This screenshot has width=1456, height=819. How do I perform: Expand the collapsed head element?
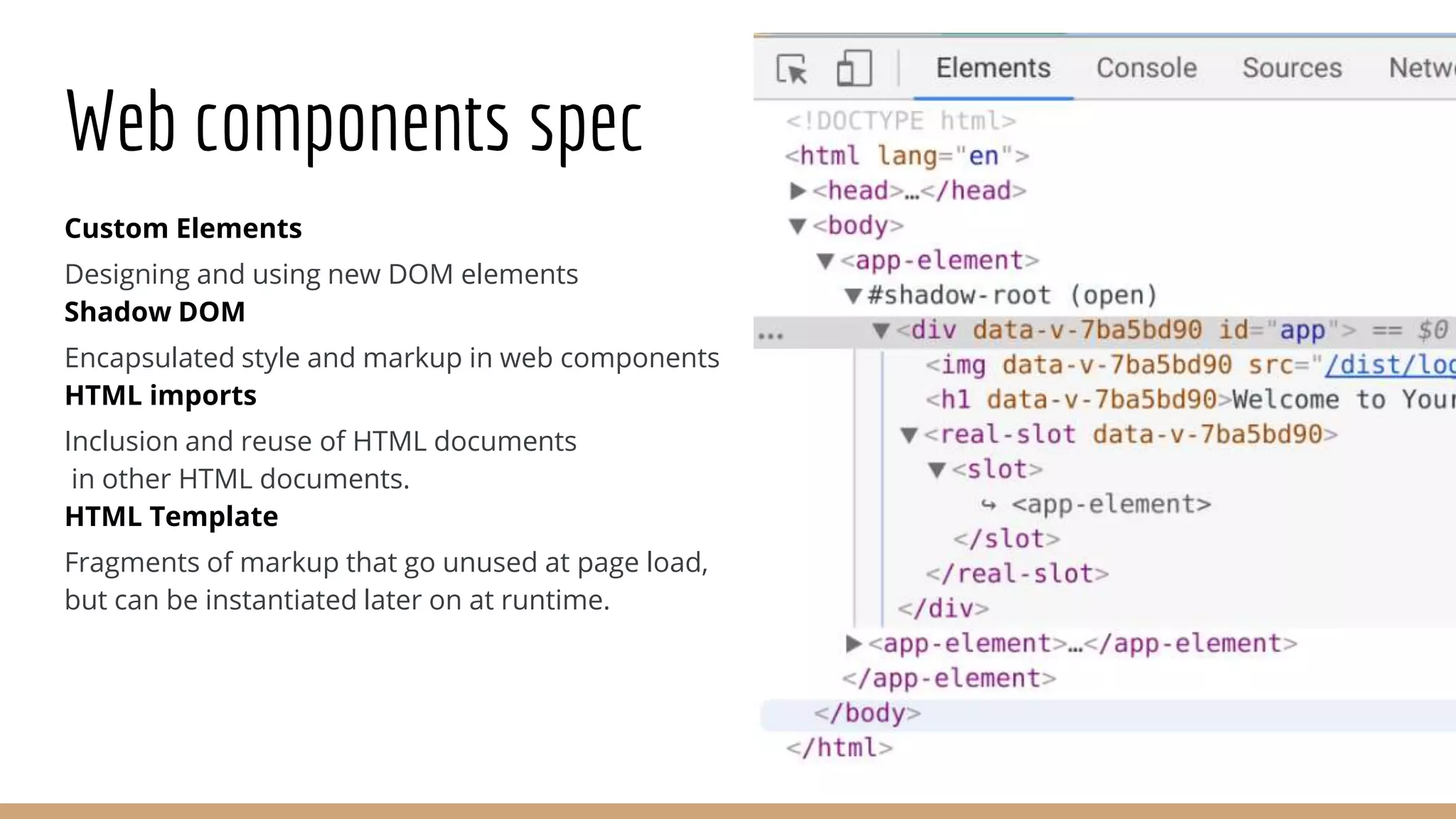(798, 191)
